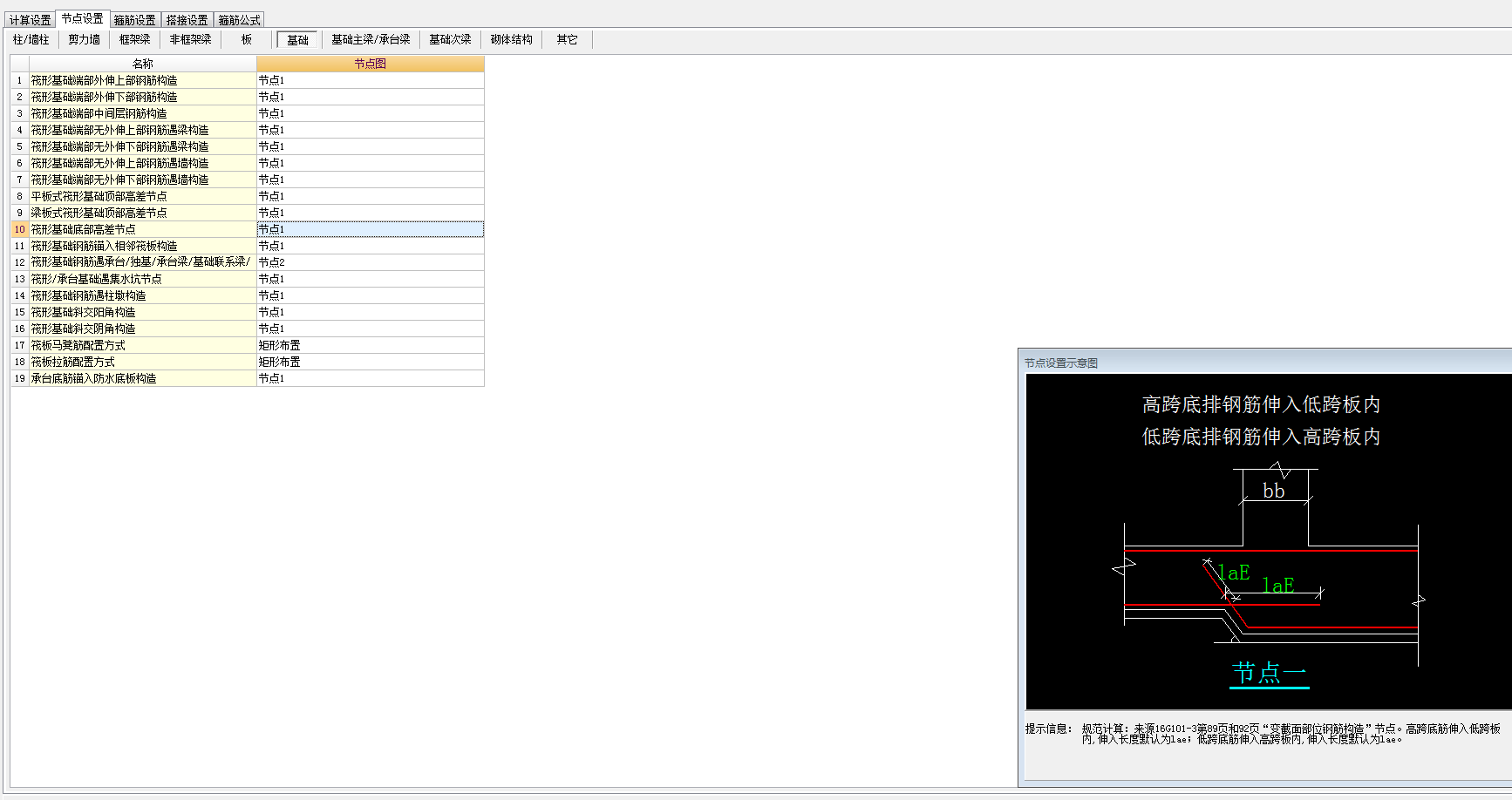Image resolution: width=1512 pixels, height=800 pixels.
Task: Click 节点1 value for 承台底筋锚入防水底板构造
Action: click(x=370, y=378)
